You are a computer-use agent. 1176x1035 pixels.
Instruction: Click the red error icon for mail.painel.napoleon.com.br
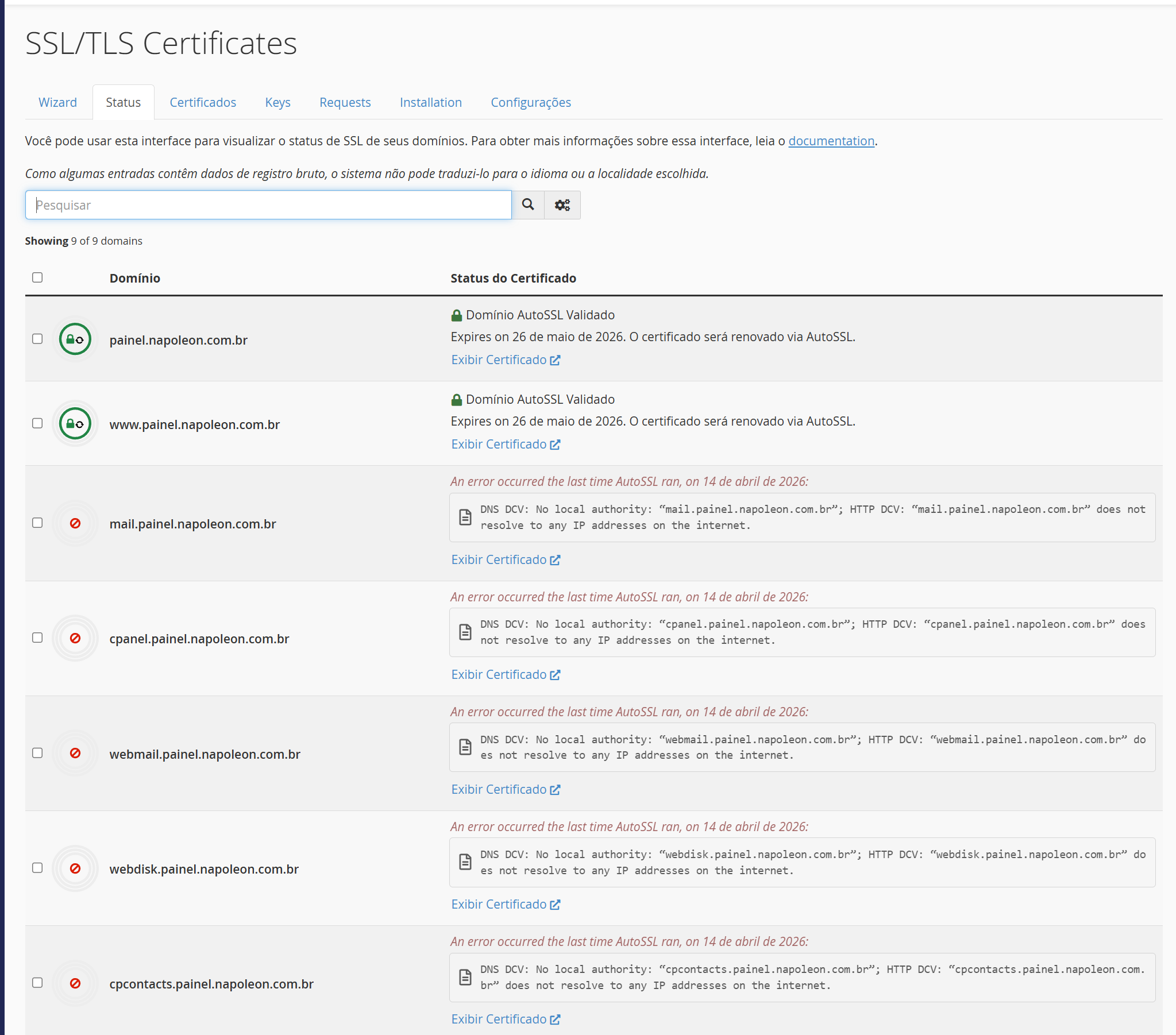click(x=75, y=524)
